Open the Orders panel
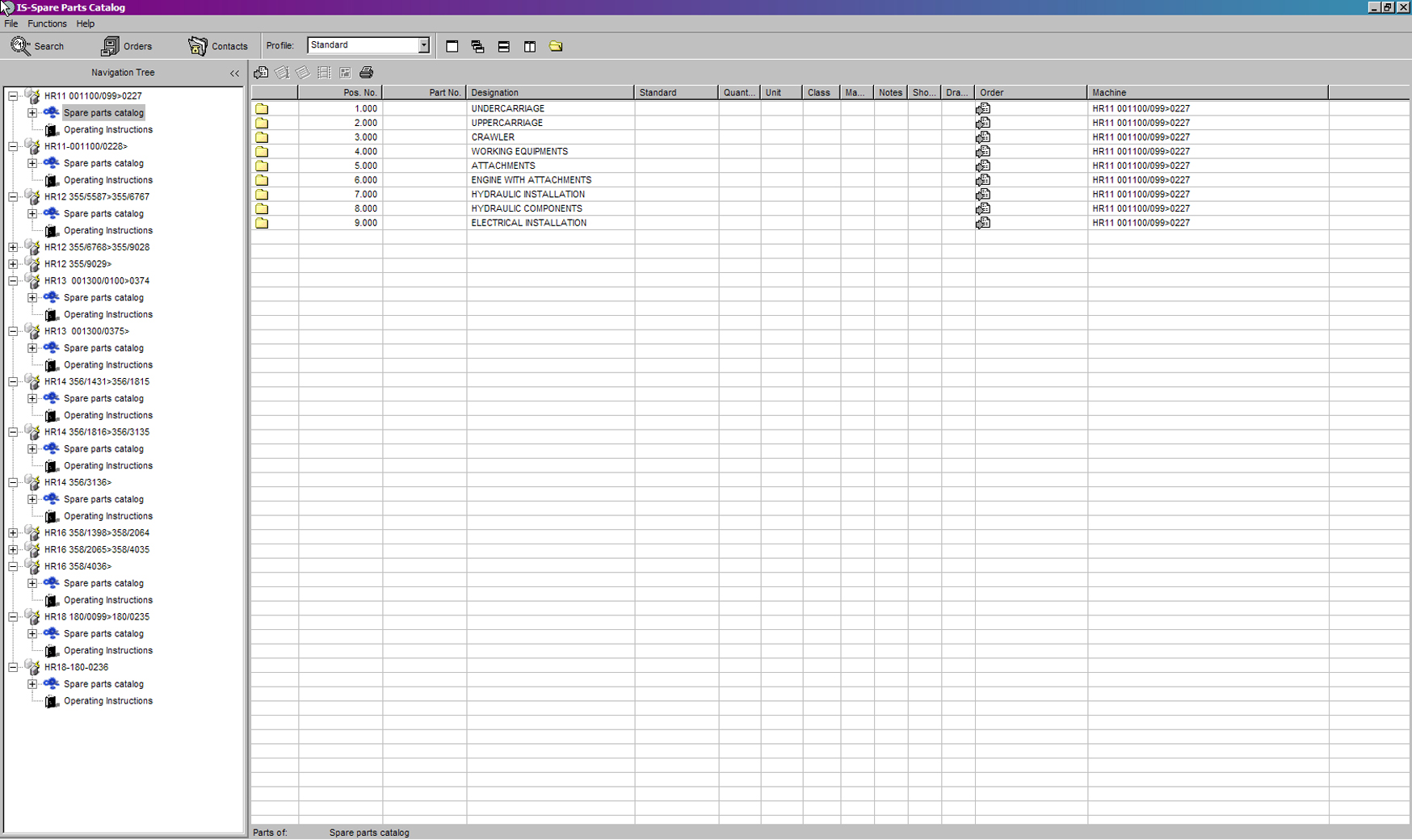The image size is (1412, 840). coord(127,46)
